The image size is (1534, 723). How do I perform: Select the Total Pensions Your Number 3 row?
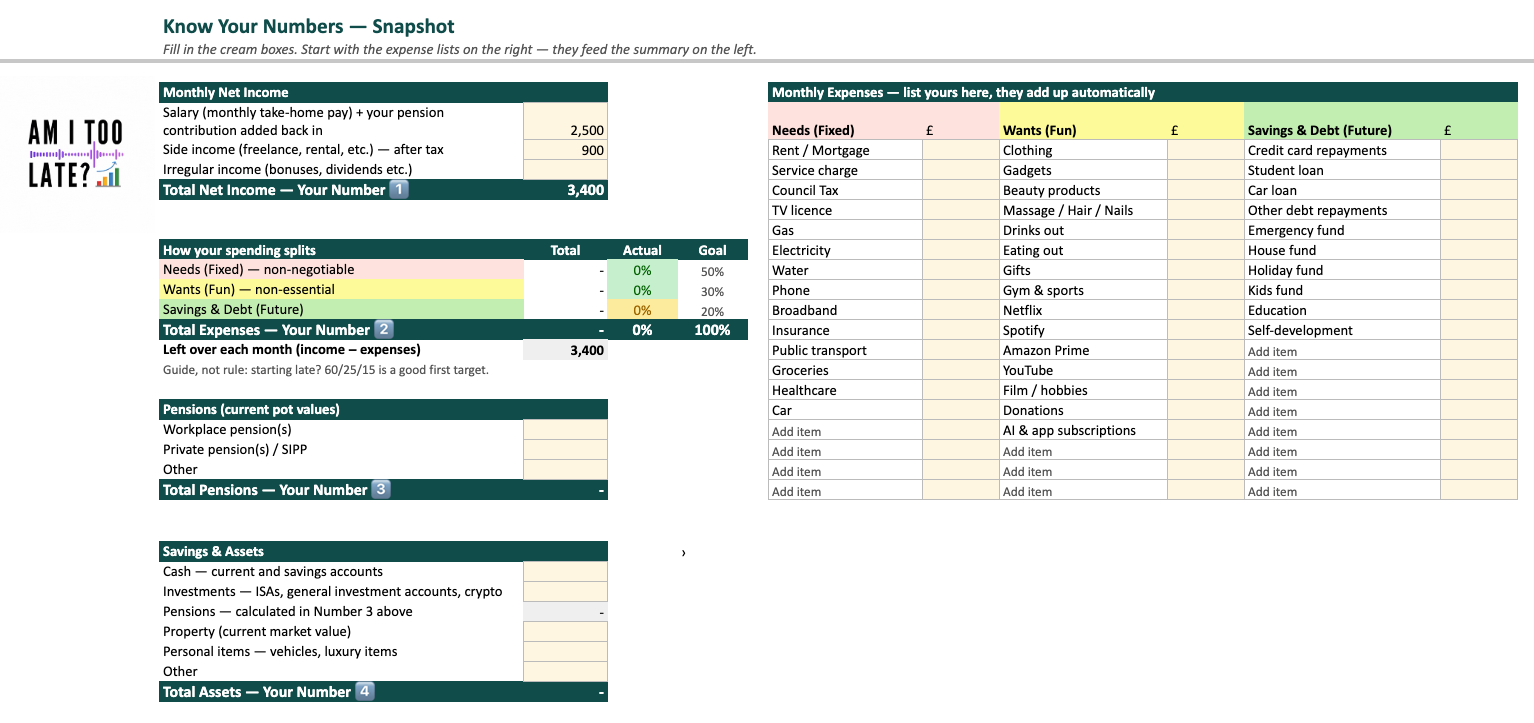pyautogui.click(x=383, y=490)
